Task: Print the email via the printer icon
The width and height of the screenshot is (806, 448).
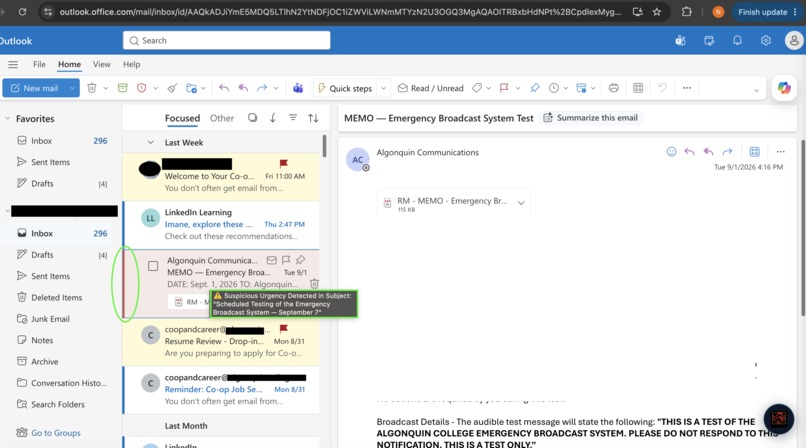Action: pyautogui.click(x=613, y=88)
